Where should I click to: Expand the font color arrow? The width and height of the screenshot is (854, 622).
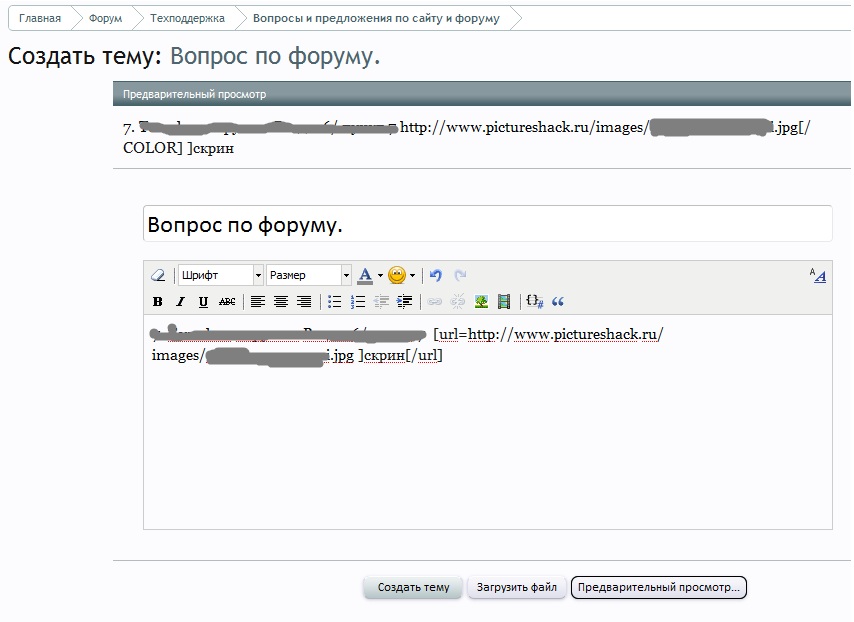point(380,275)
